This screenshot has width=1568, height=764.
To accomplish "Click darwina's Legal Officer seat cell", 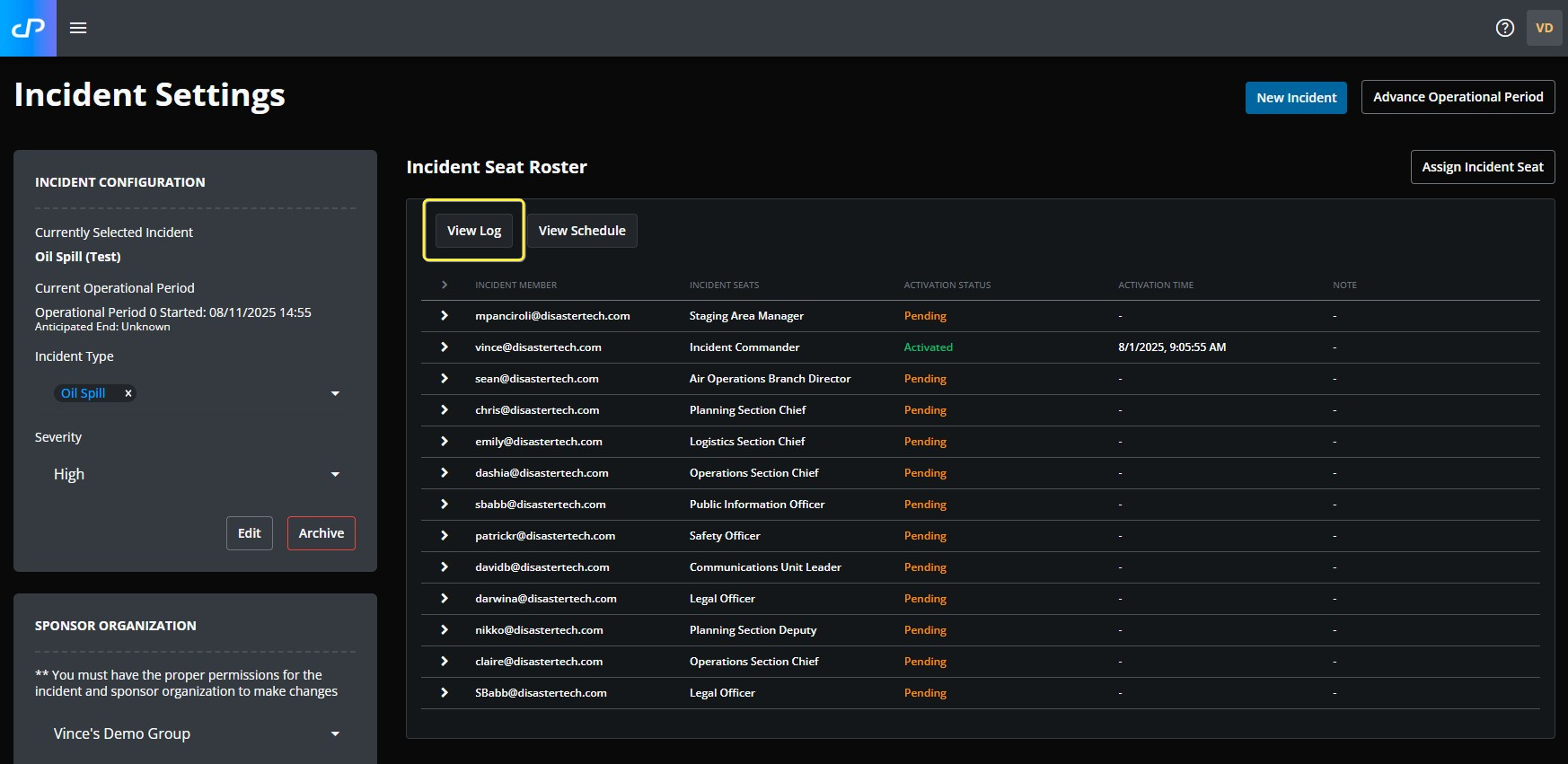I will [x=722, y=599].
